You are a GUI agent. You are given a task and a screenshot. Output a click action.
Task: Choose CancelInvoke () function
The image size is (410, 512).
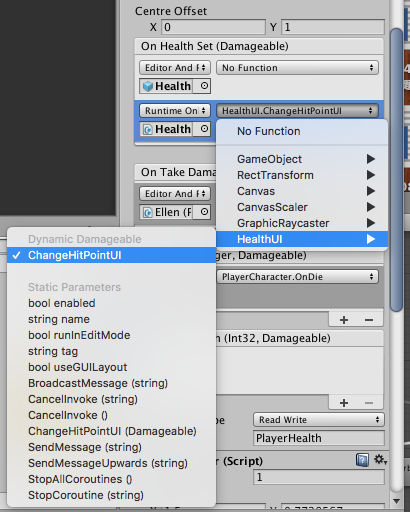111,415
